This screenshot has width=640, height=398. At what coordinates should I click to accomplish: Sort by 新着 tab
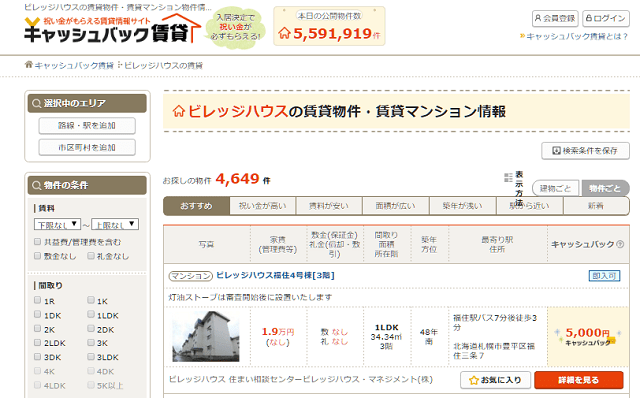coord(596,206)
